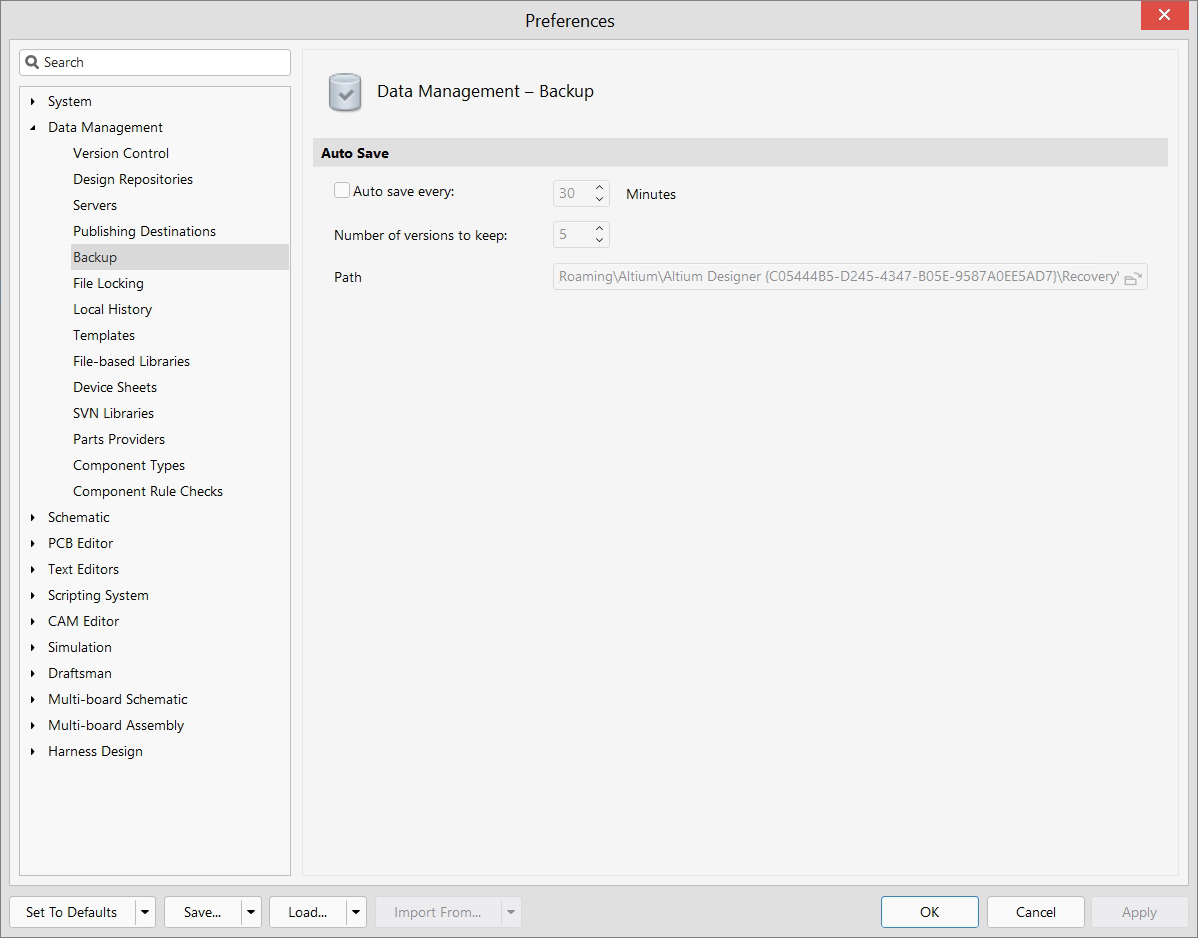
Task: Click the Load... button
Action: [308, 912]
